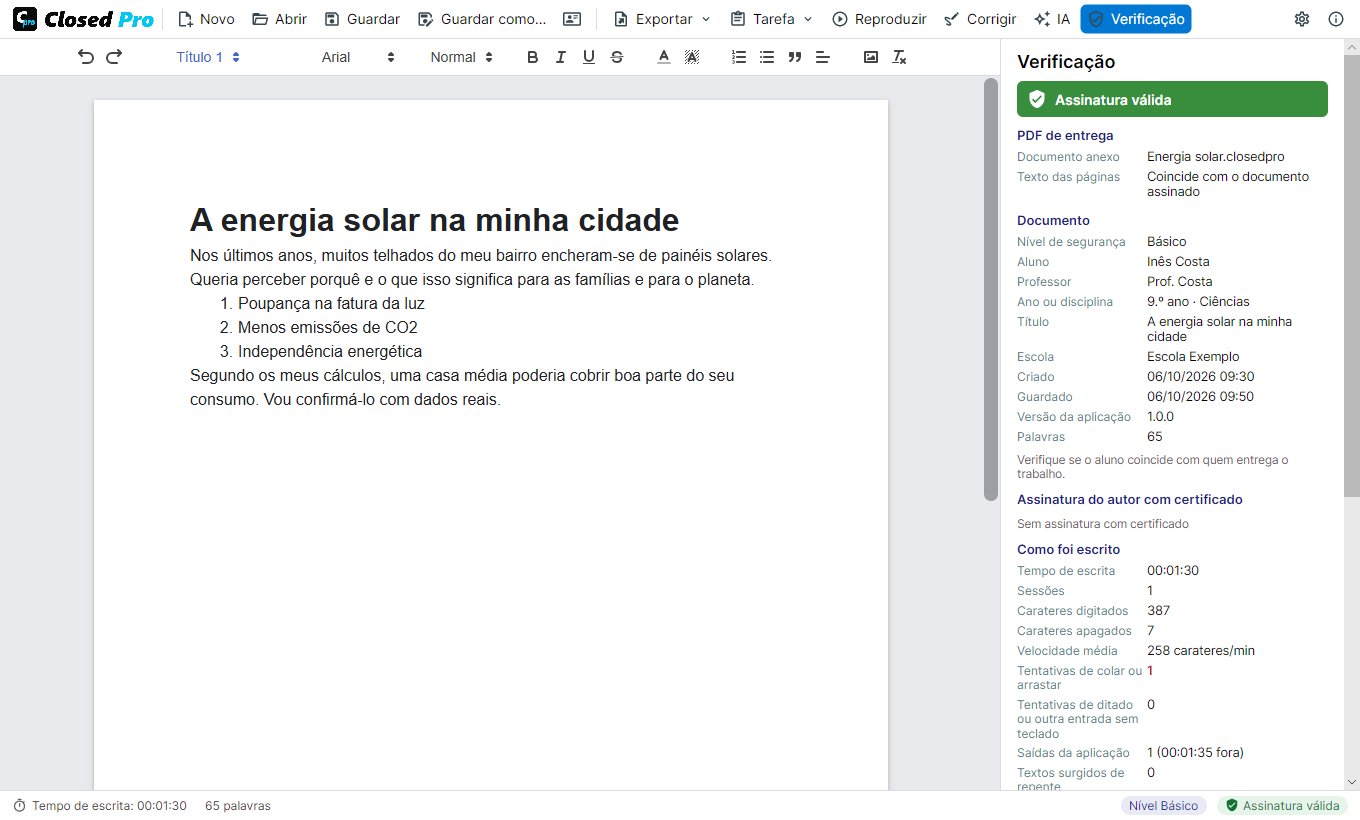This screenshot has width=1360, height=820.
Task: Open the Arial font dropdown
Action: coord(358,57)
